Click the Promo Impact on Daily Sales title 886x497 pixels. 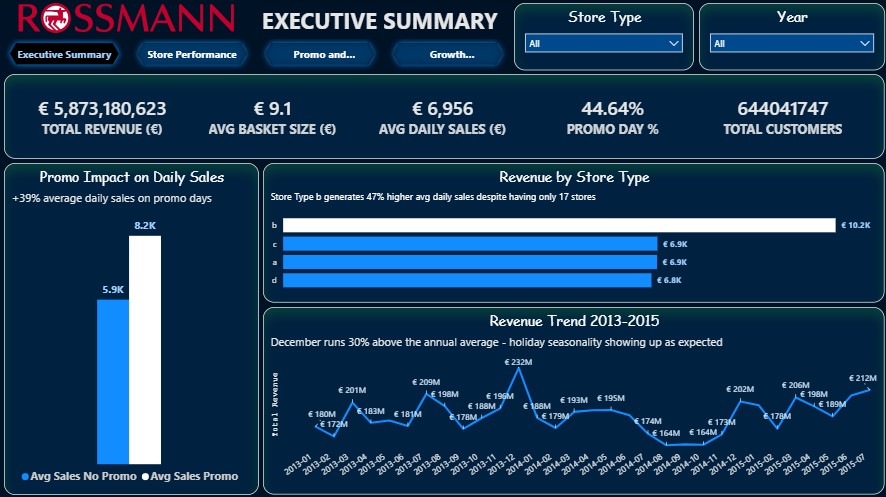point(132,177)
